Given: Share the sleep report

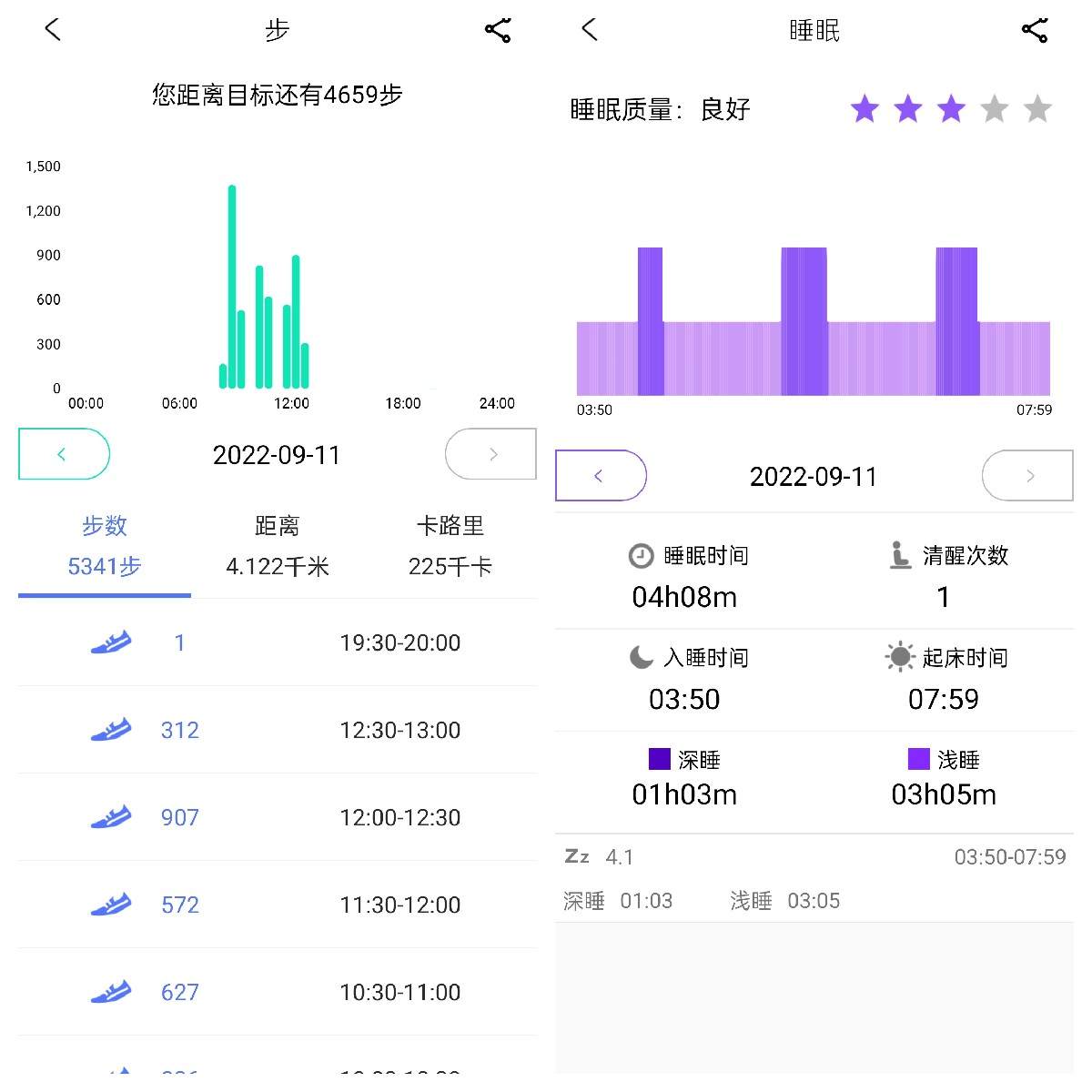Looking at the screenshot, I should pyautogui.click(x=1035, y=30).
